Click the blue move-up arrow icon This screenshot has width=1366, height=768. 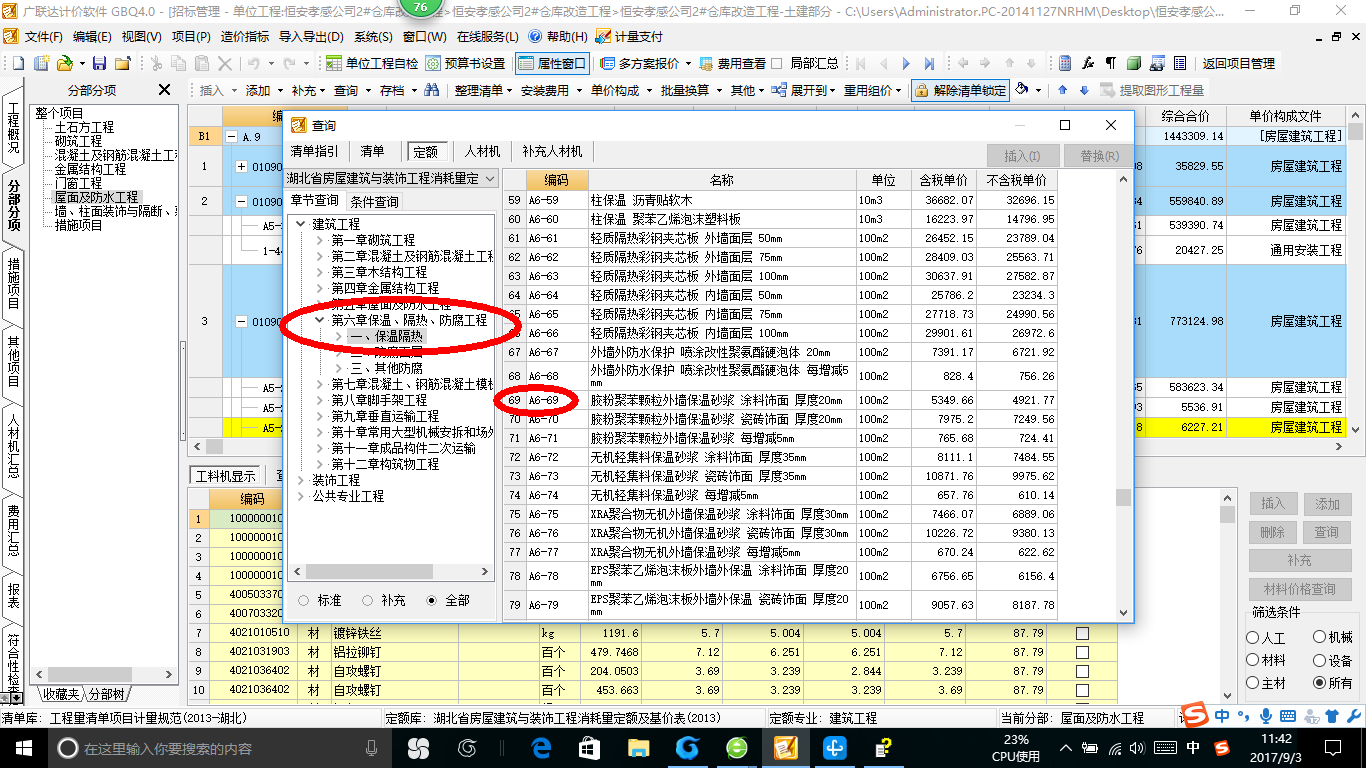click(x=1063, y=90)
